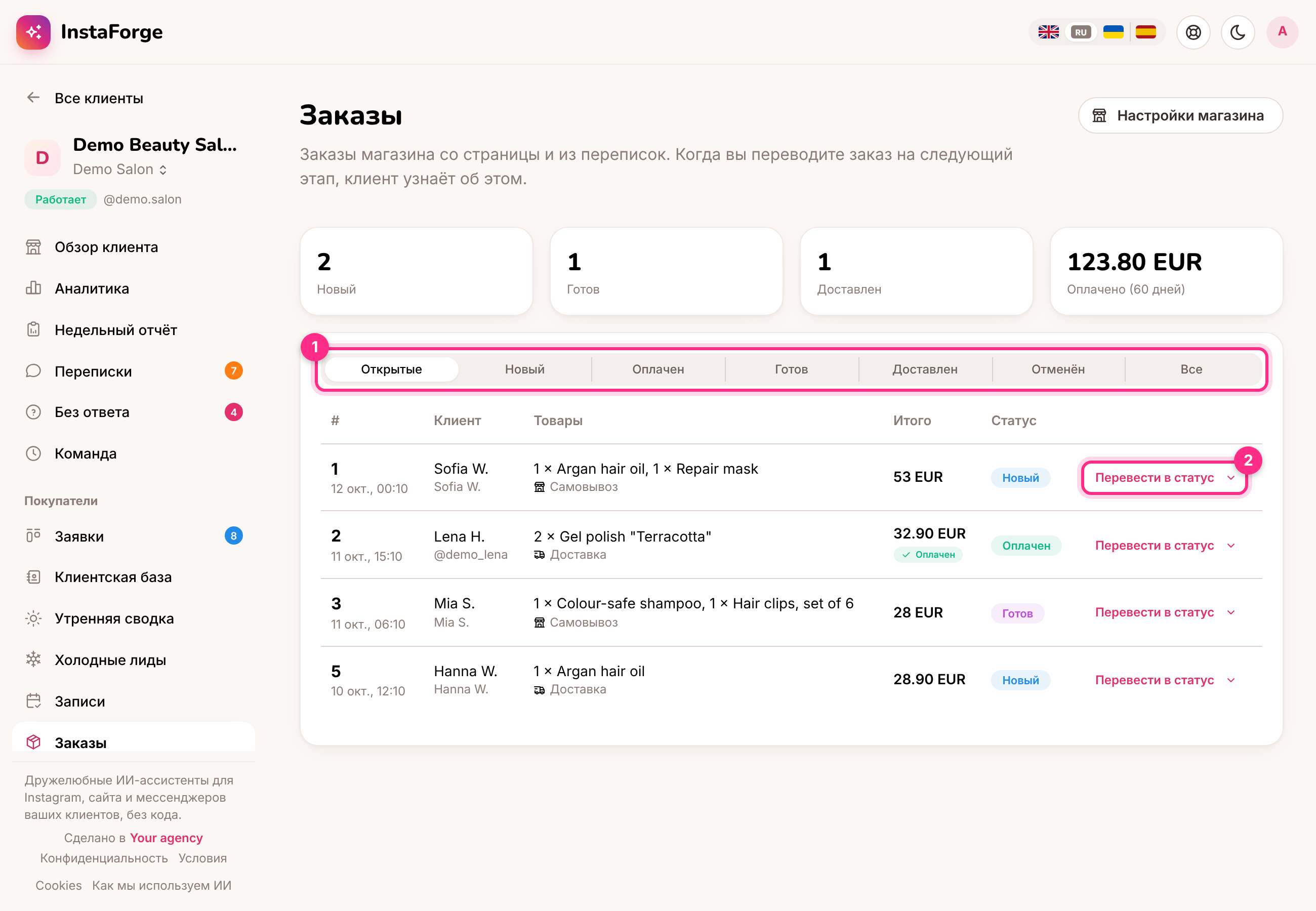Show the Все orders tab

(1191, 369)
